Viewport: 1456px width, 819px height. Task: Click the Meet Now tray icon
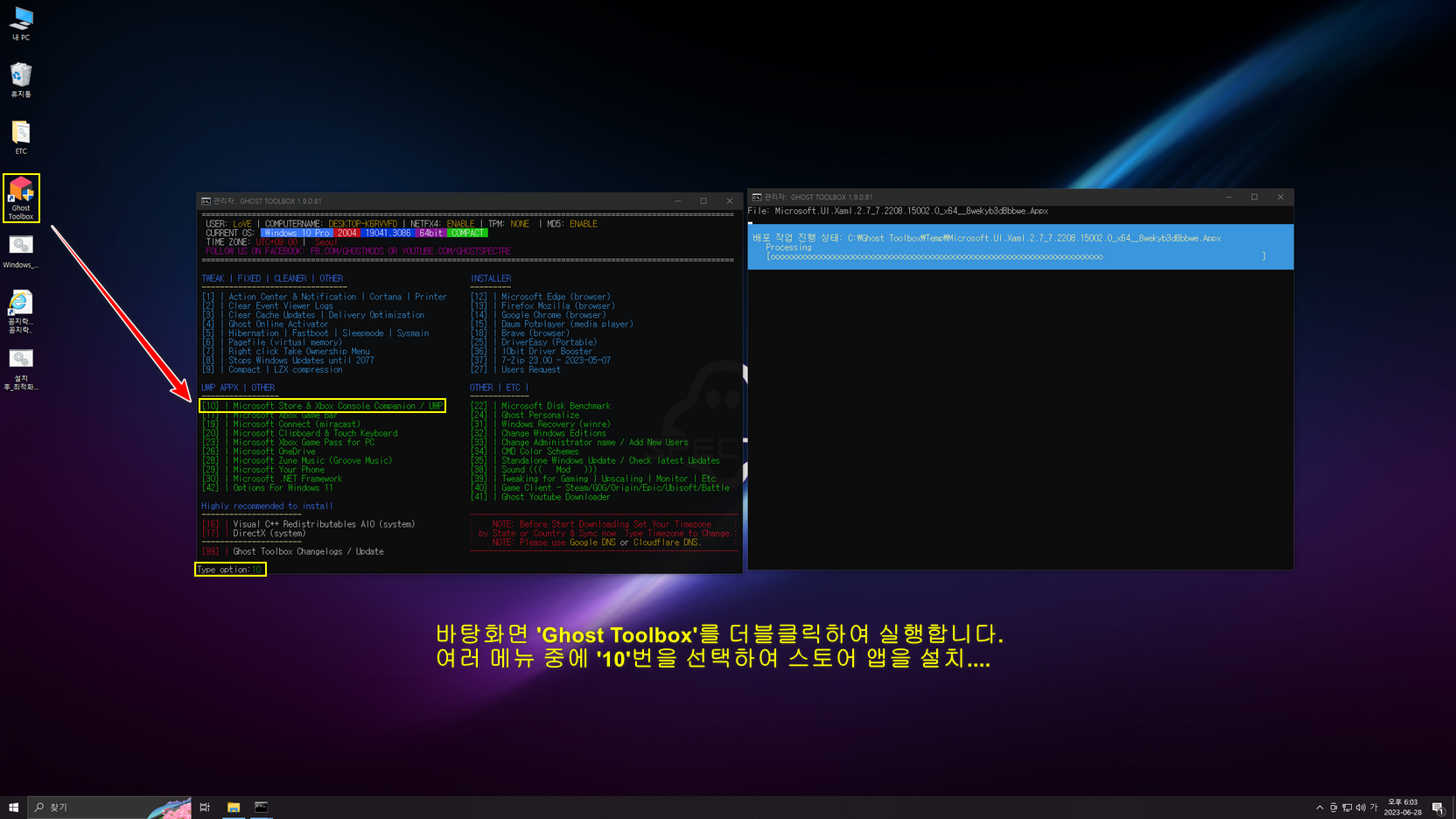coord(1333,808)
